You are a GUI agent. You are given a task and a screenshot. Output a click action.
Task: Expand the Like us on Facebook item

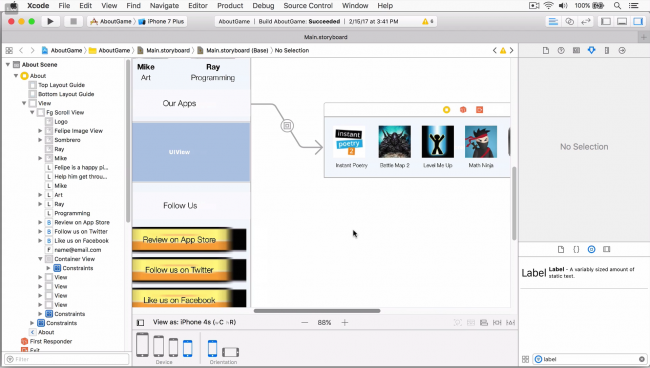tap(40, 241)
